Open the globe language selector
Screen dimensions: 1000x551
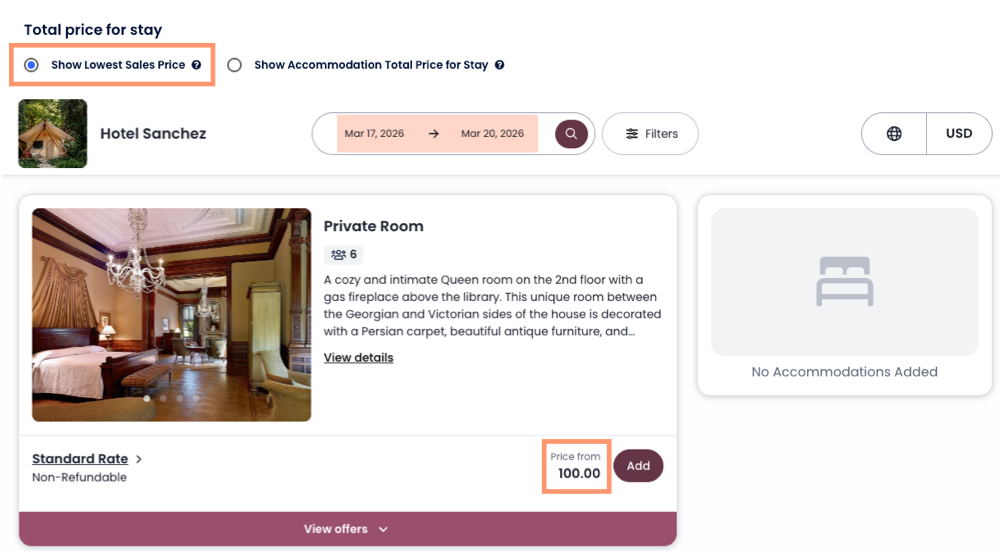(x=894, y=134)
